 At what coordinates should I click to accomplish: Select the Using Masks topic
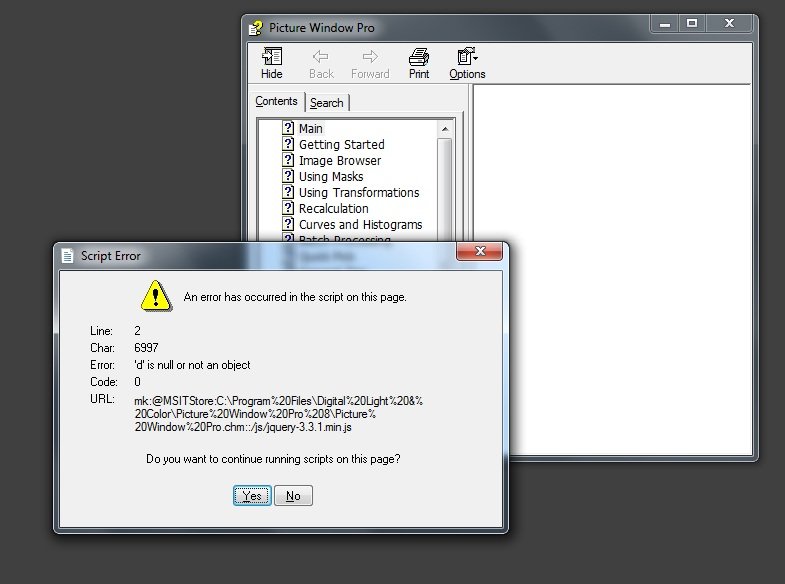tap(331, 177)
